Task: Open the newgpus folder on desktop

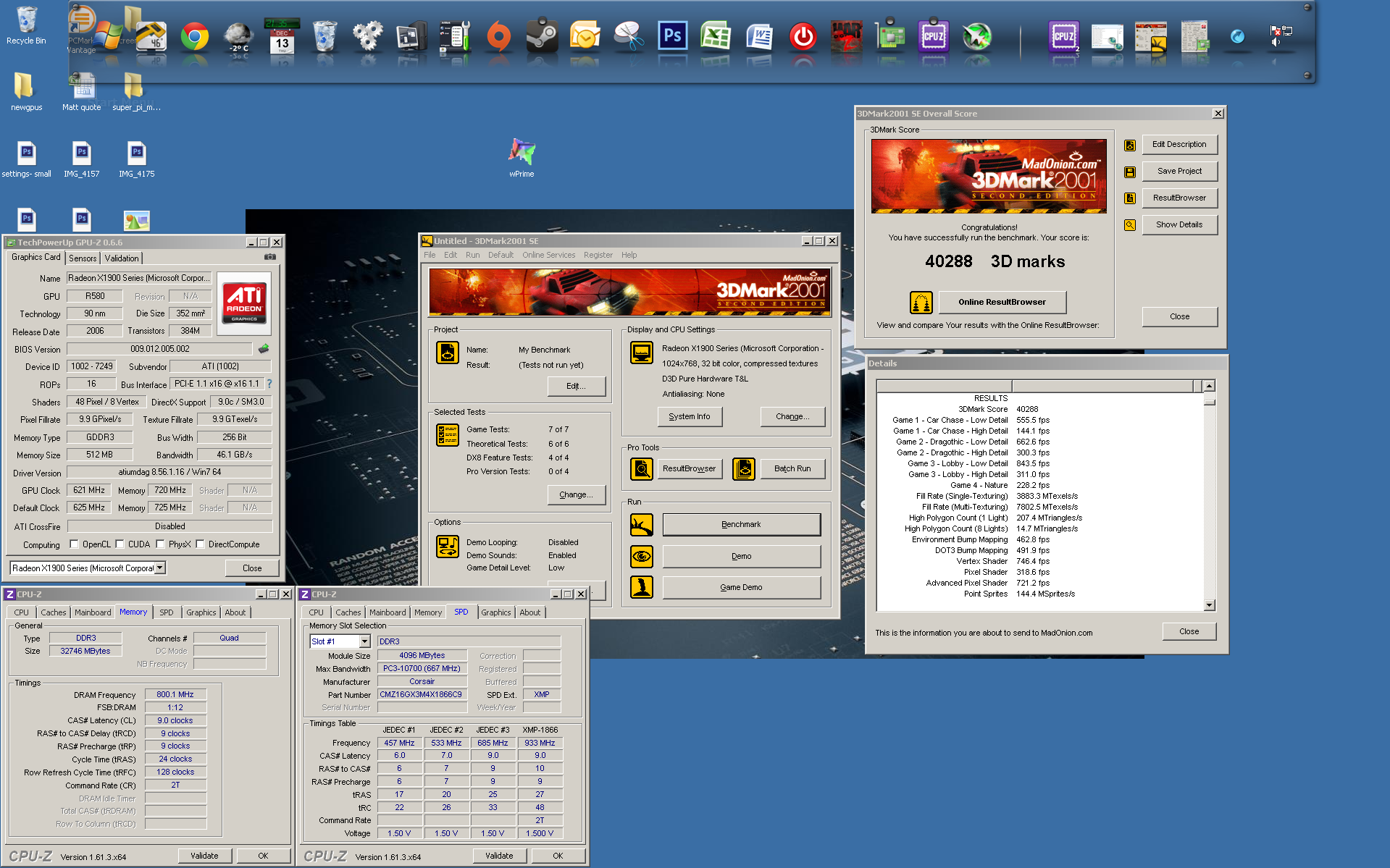Action: point(26,91)
